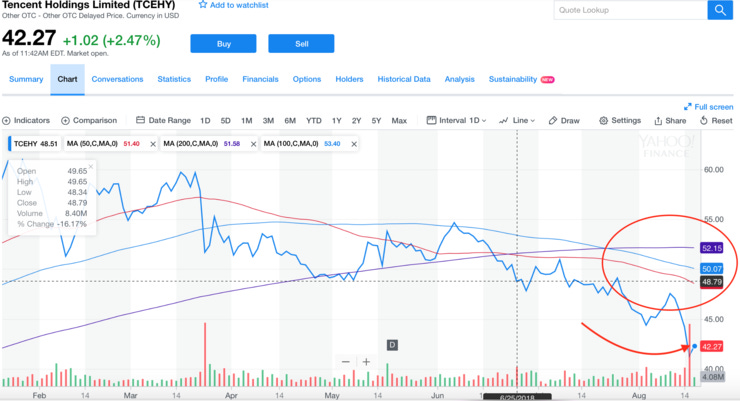Click the Share chart icon

(670, 121)
